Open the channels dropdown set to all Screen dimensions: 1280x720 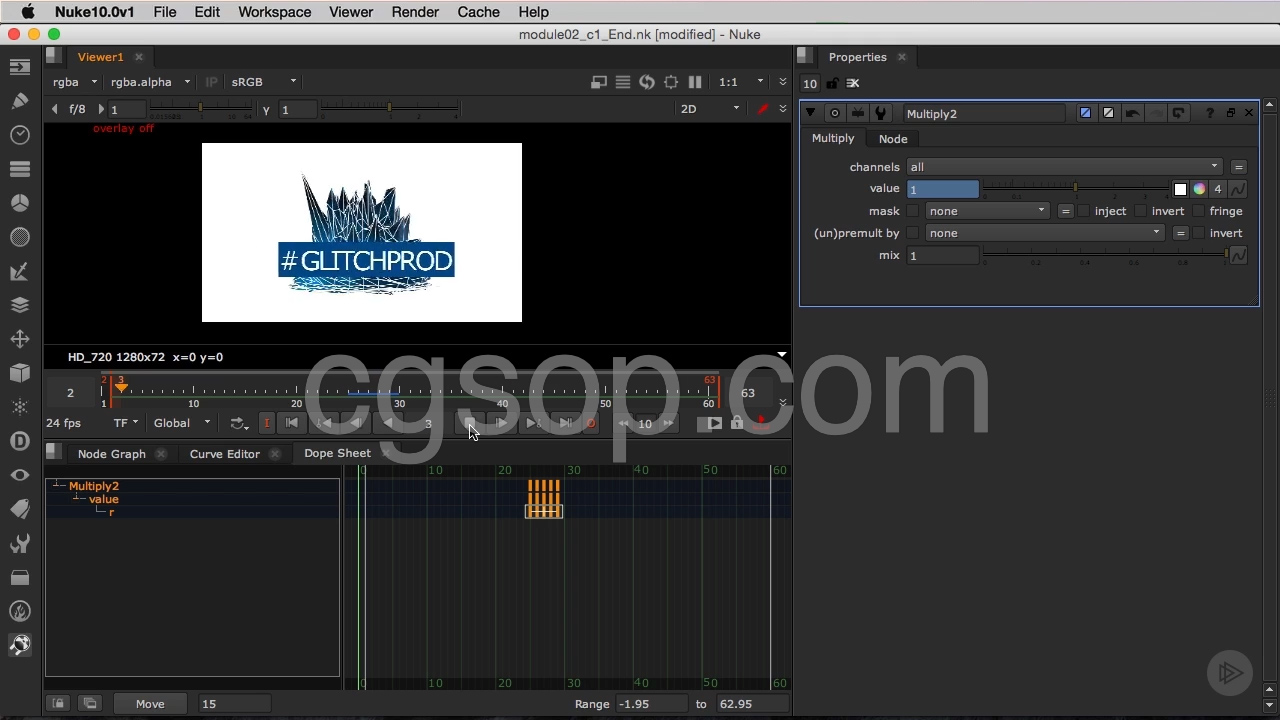1064,167
